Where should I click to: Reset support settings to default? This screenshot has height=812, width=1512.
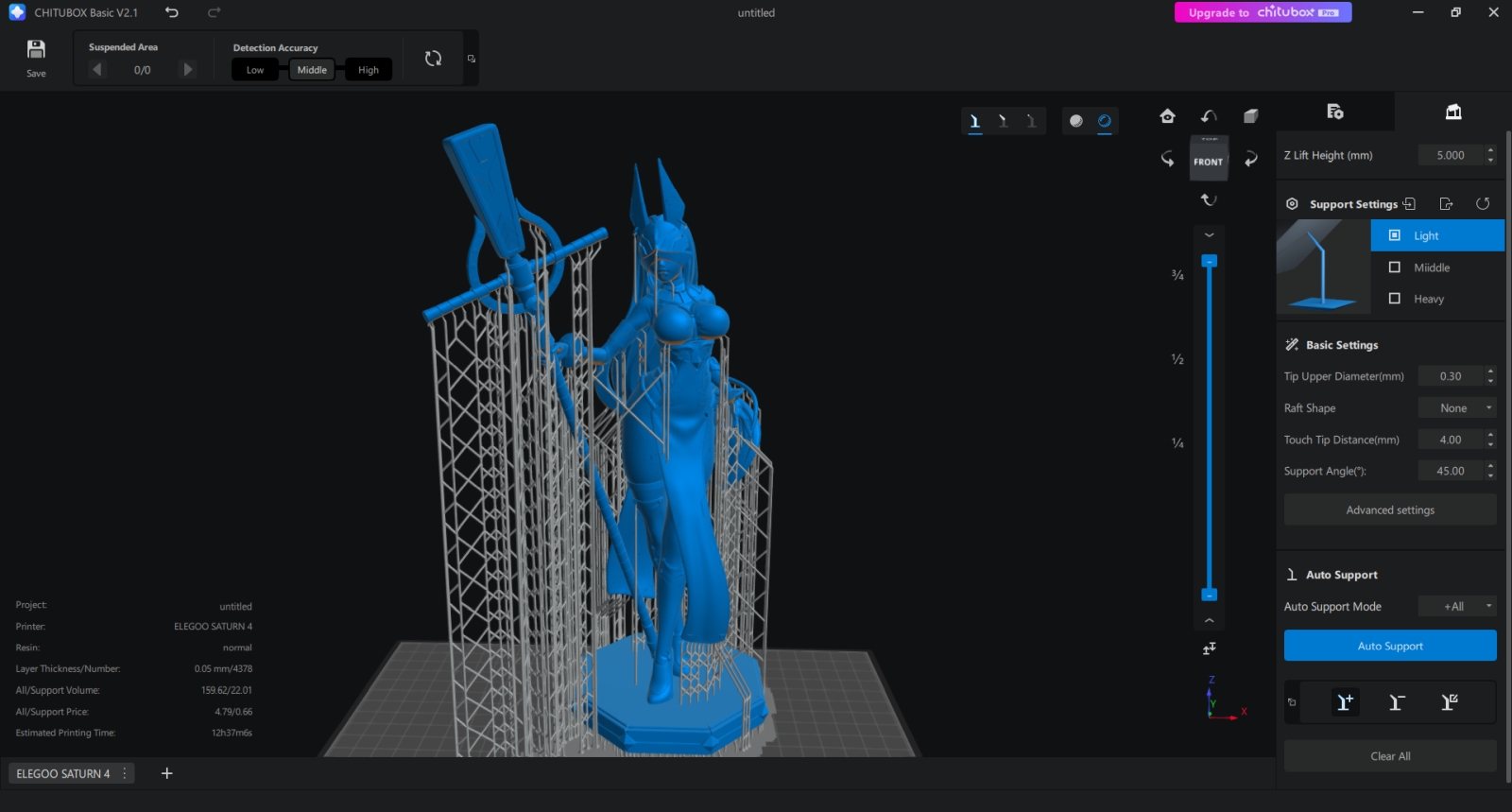[1483, 204]
